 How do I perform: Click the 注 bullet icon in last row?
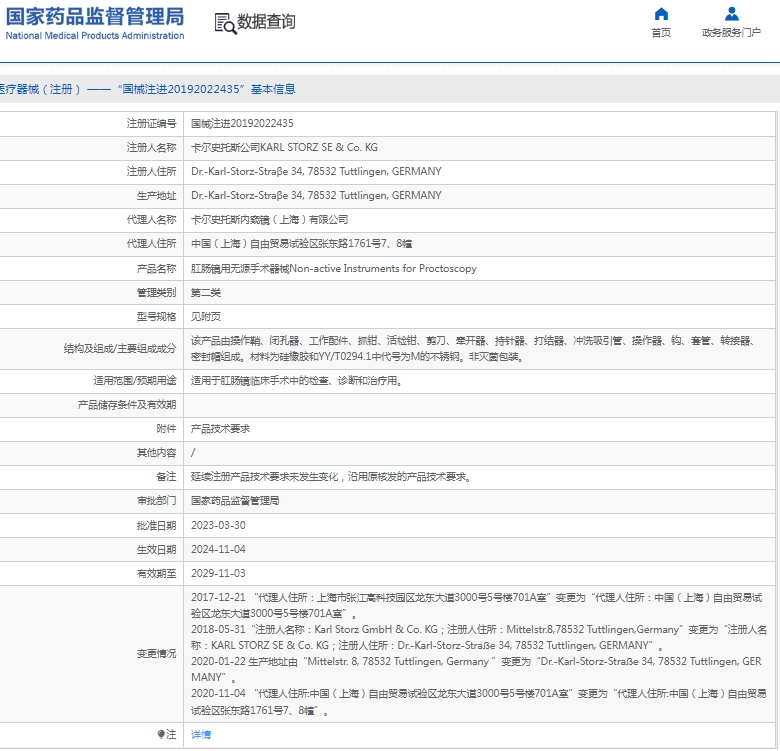tap(161, 734)
